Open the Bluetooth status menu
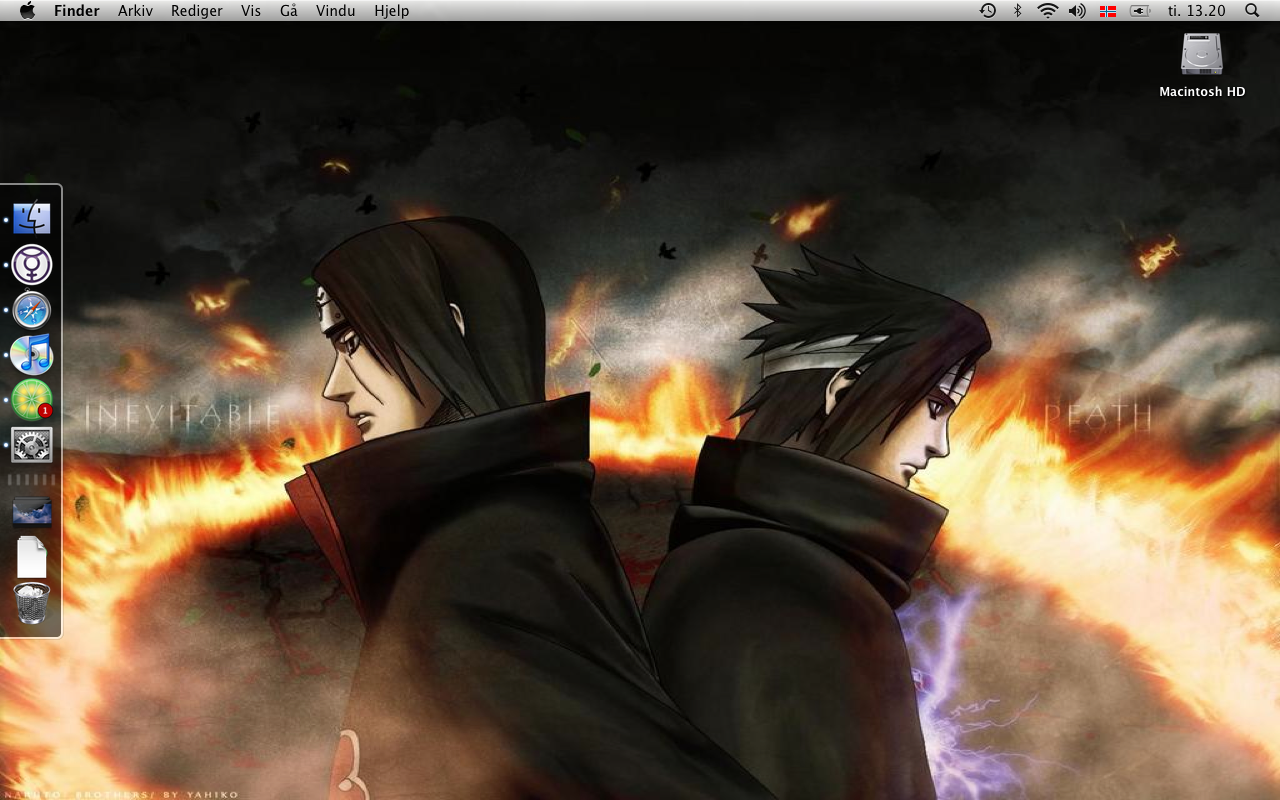Image resolution: width=1280 pixels, height=800 pixels. (1018, 10)
